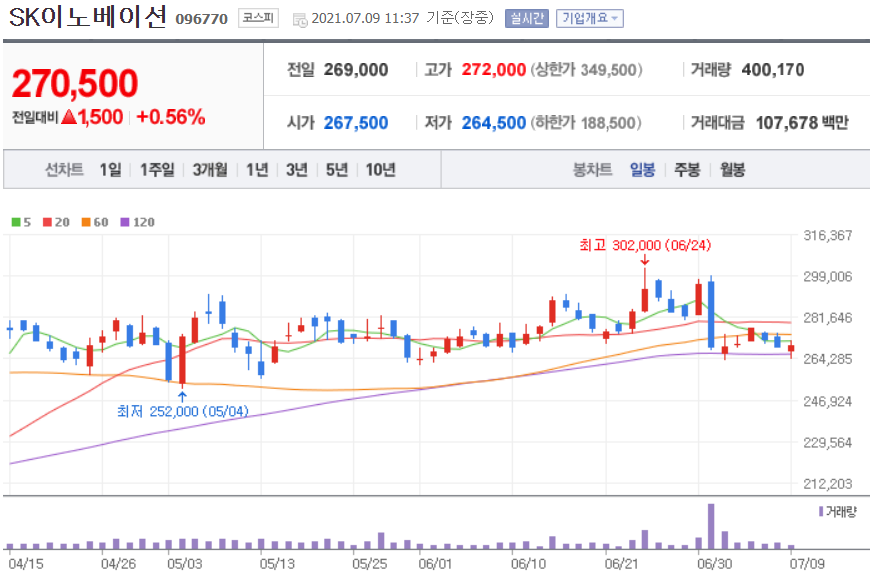Click red 20-day moving average legend swatch
This screenshot has width=870, height=578.
47,222
